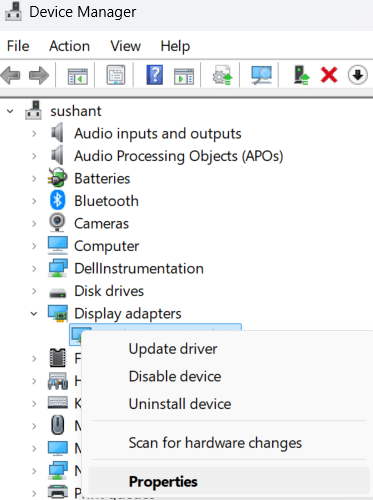Click the Forward arrow toolbar icon
Screen dimensions: 373x500
[x=39, y=75]
